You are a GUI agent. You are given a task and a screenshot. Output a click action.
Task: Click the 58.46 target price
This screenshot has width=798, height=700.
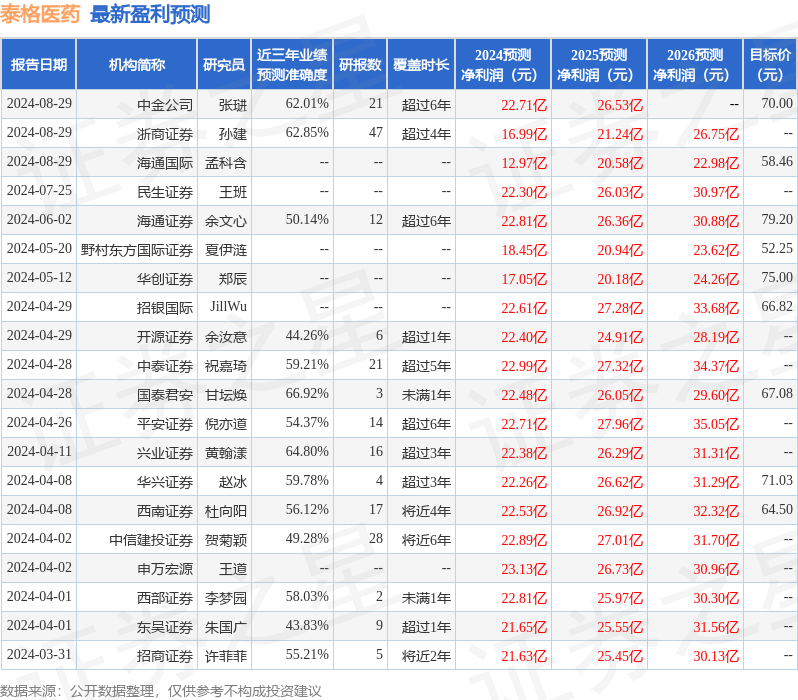pos(777,161)
